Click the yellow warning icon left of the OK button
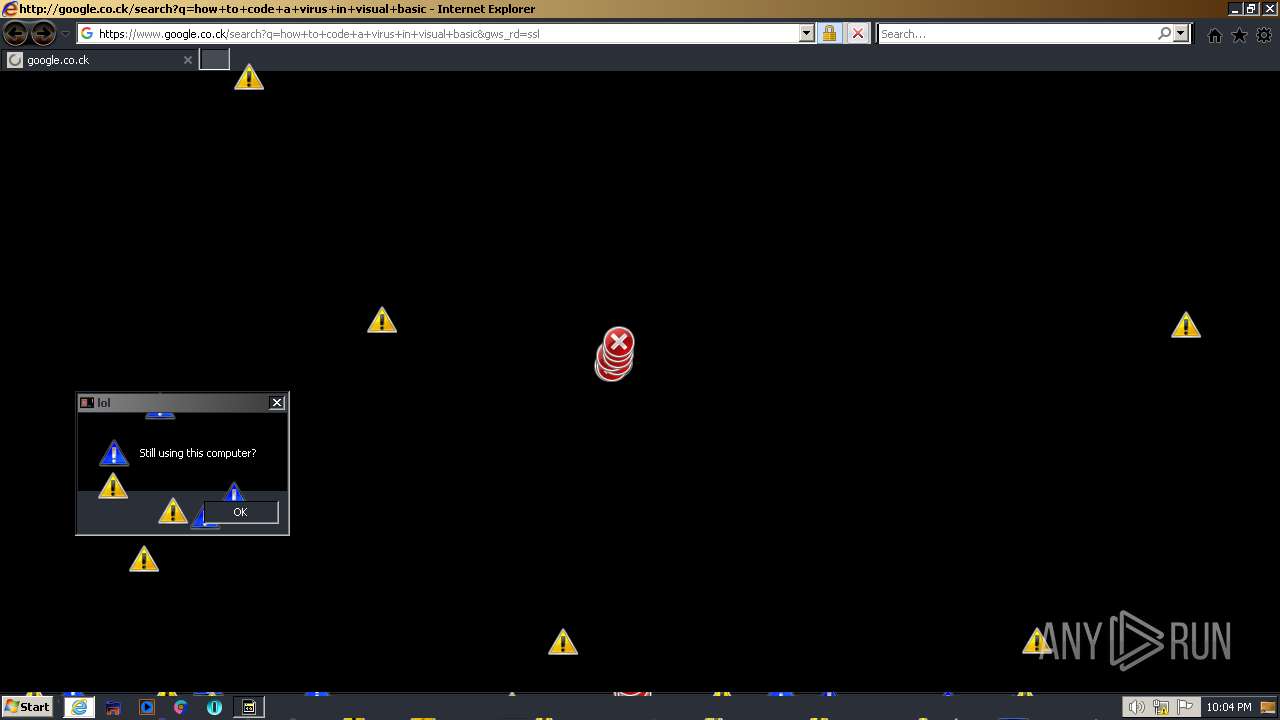The image size is (1280, 720). pyautogui.click(x=173, y=511)
